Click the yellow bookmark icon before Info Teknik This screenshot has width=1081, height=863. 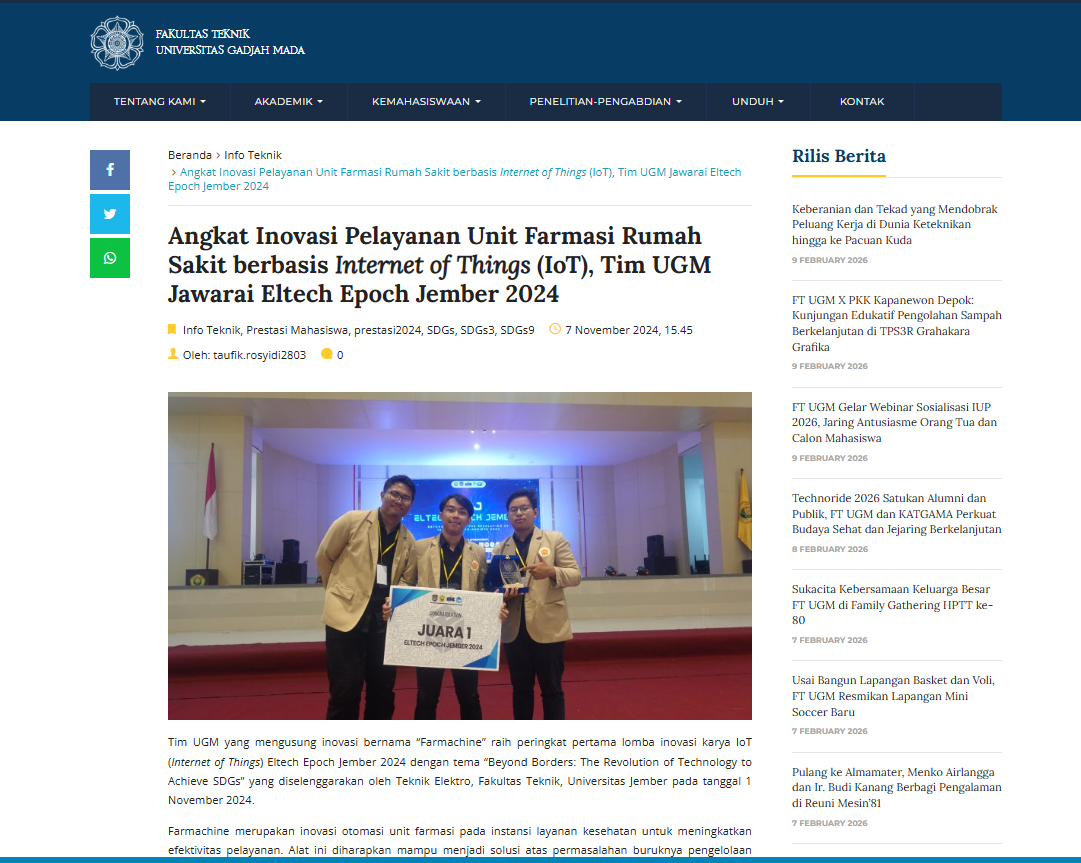click(171, 330)
